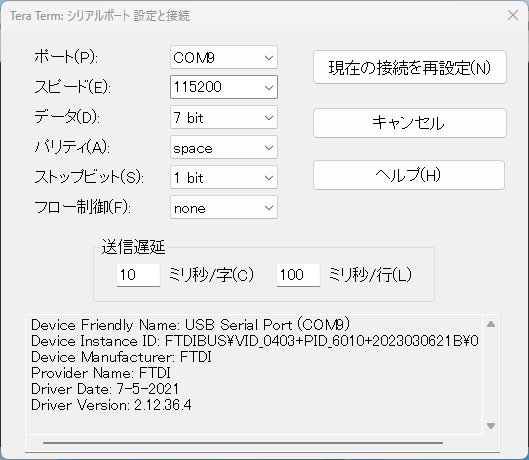Click the ミリ秒/字 delay input field
Screen dimensions: 529x460
(x=138, y=275)
